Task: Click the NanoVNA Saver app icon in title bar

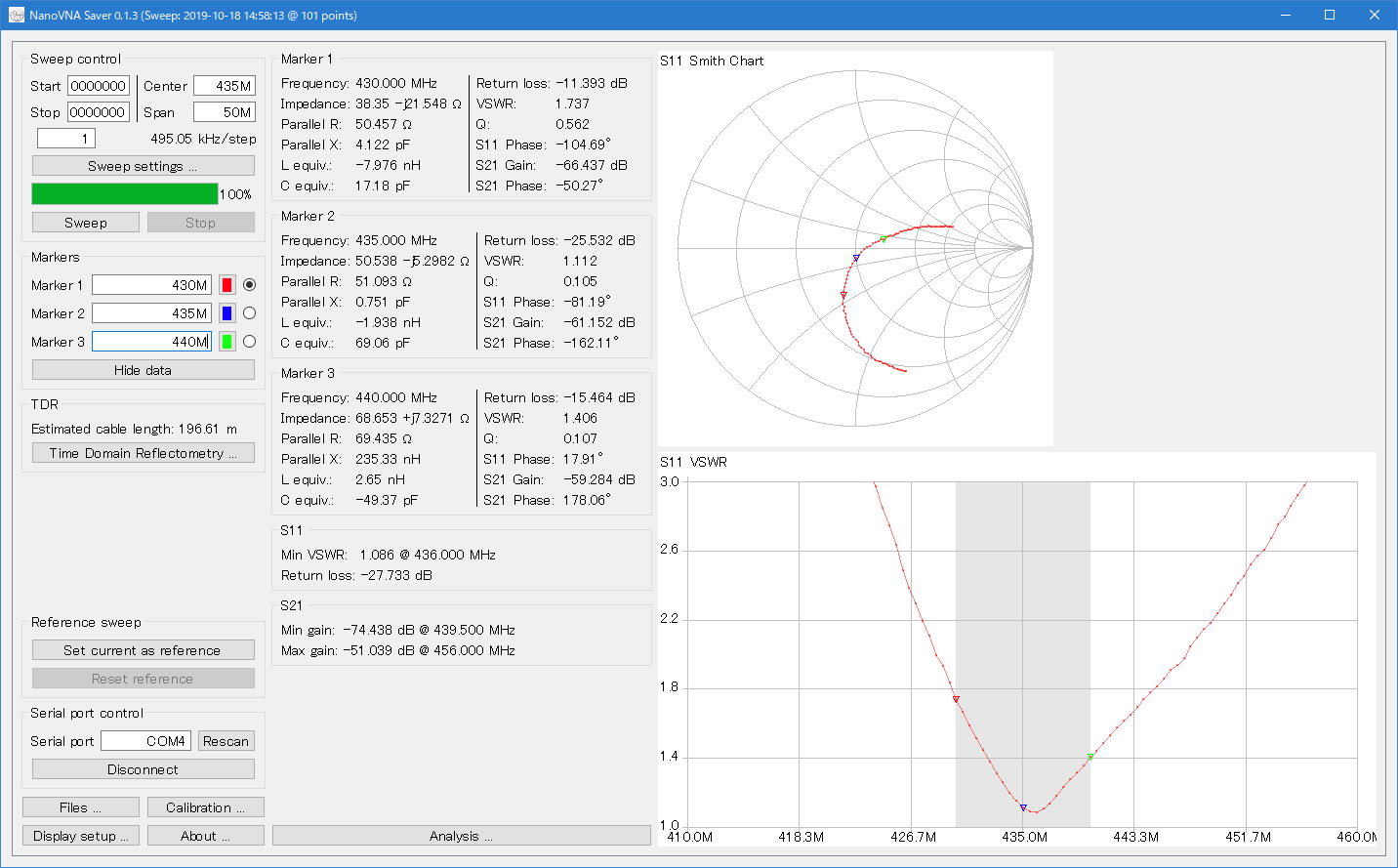Action: click(x=16, y=15)
